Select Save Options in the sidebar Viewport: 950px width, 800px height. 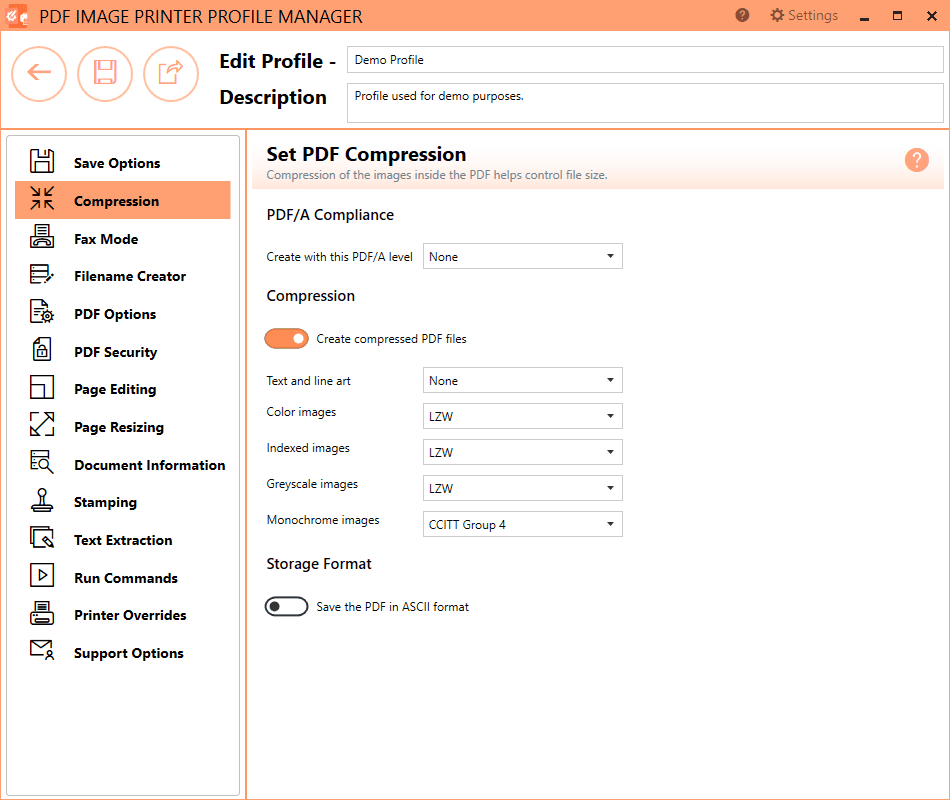[122, 162]
